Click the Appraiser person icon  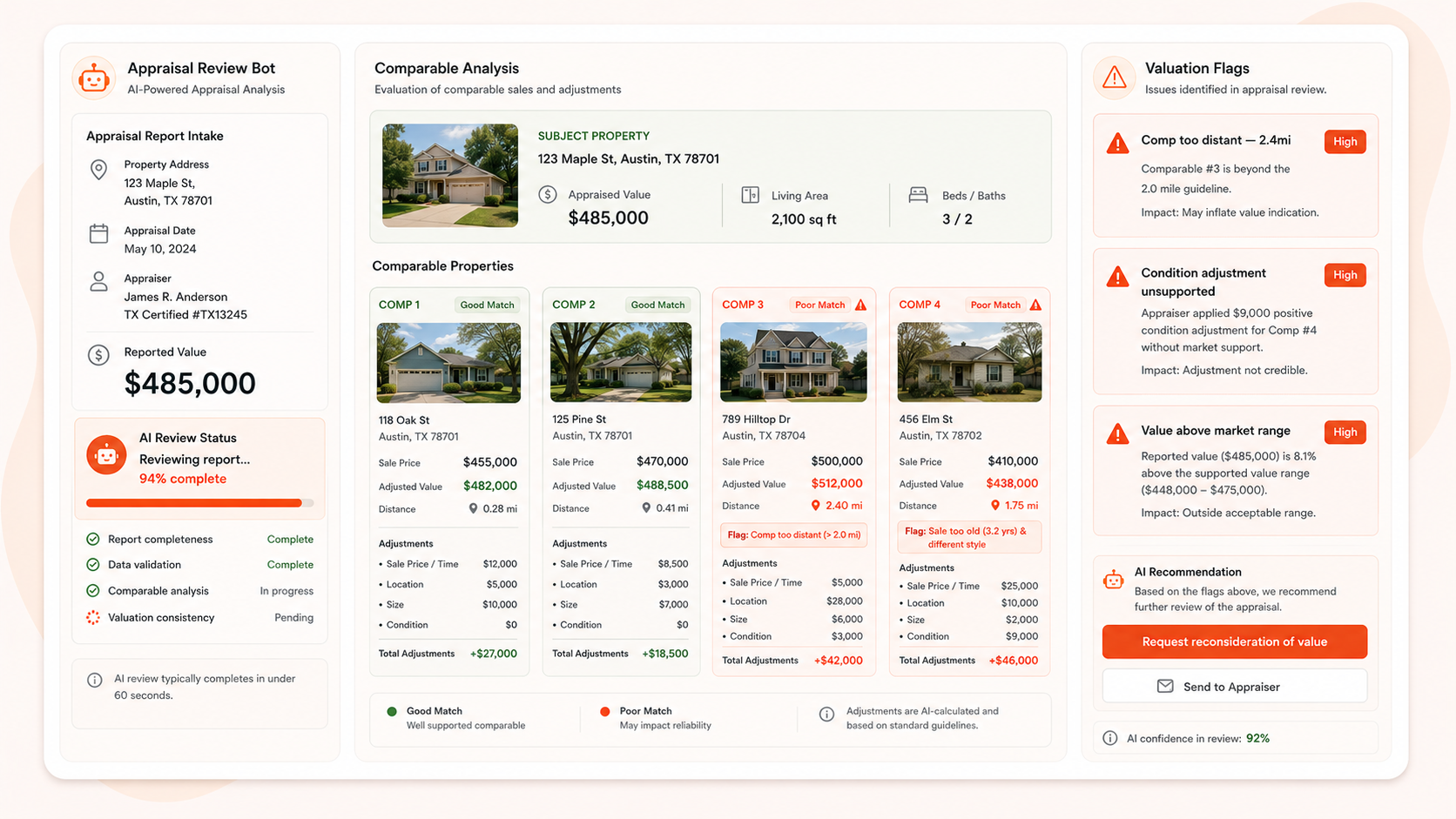point(98,281)
